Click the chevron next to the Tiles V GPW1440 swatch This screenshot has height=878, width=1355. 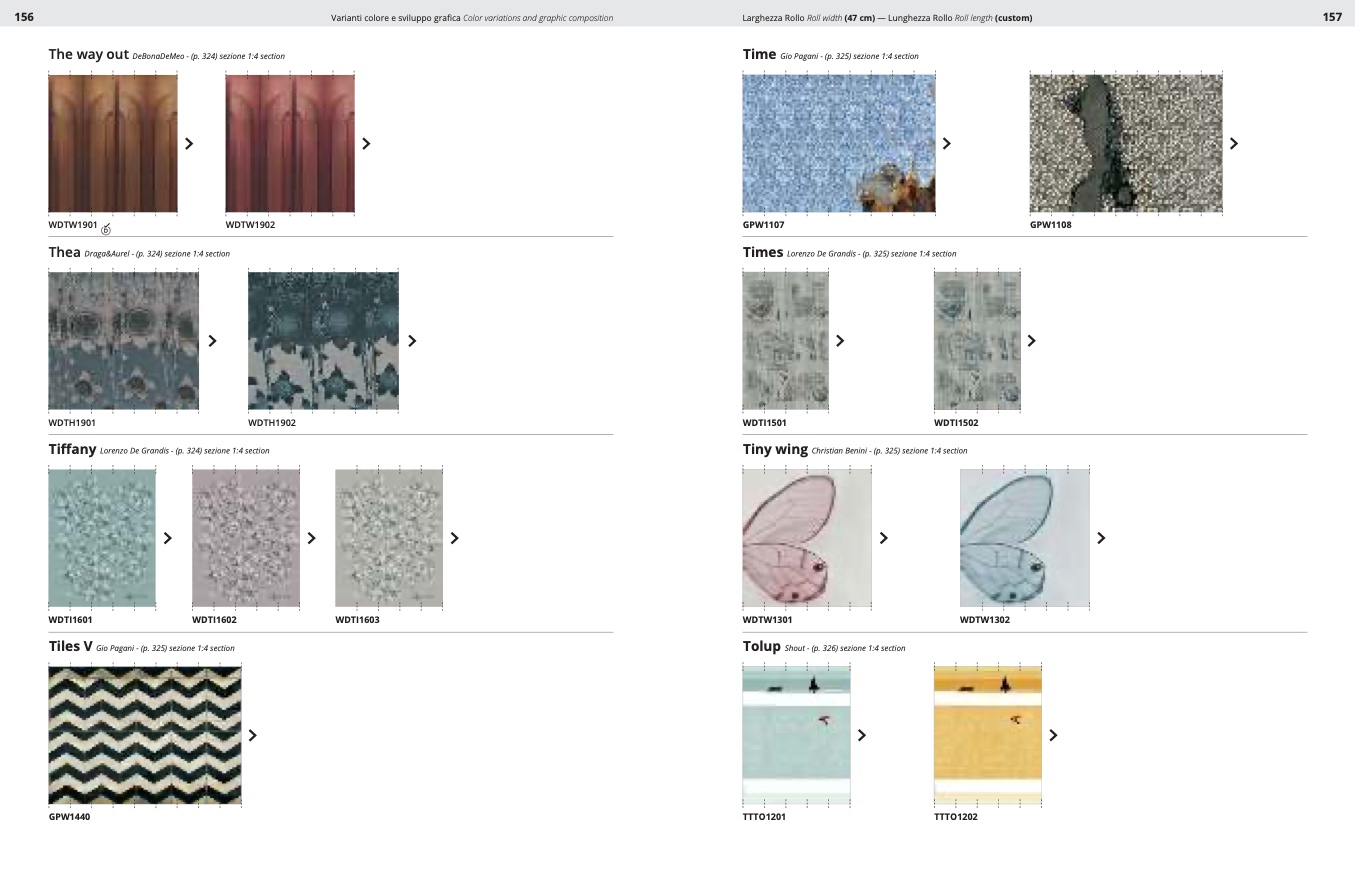pyautogui.click(x=253, y=735)
